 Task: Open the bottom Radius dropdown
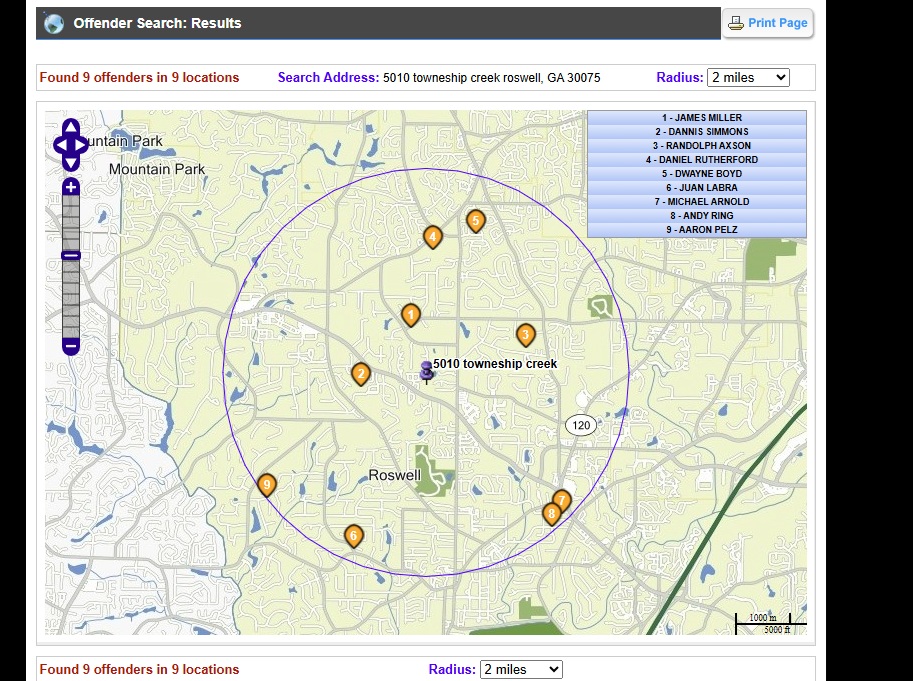pyautogui.click(x=519, y=669)
